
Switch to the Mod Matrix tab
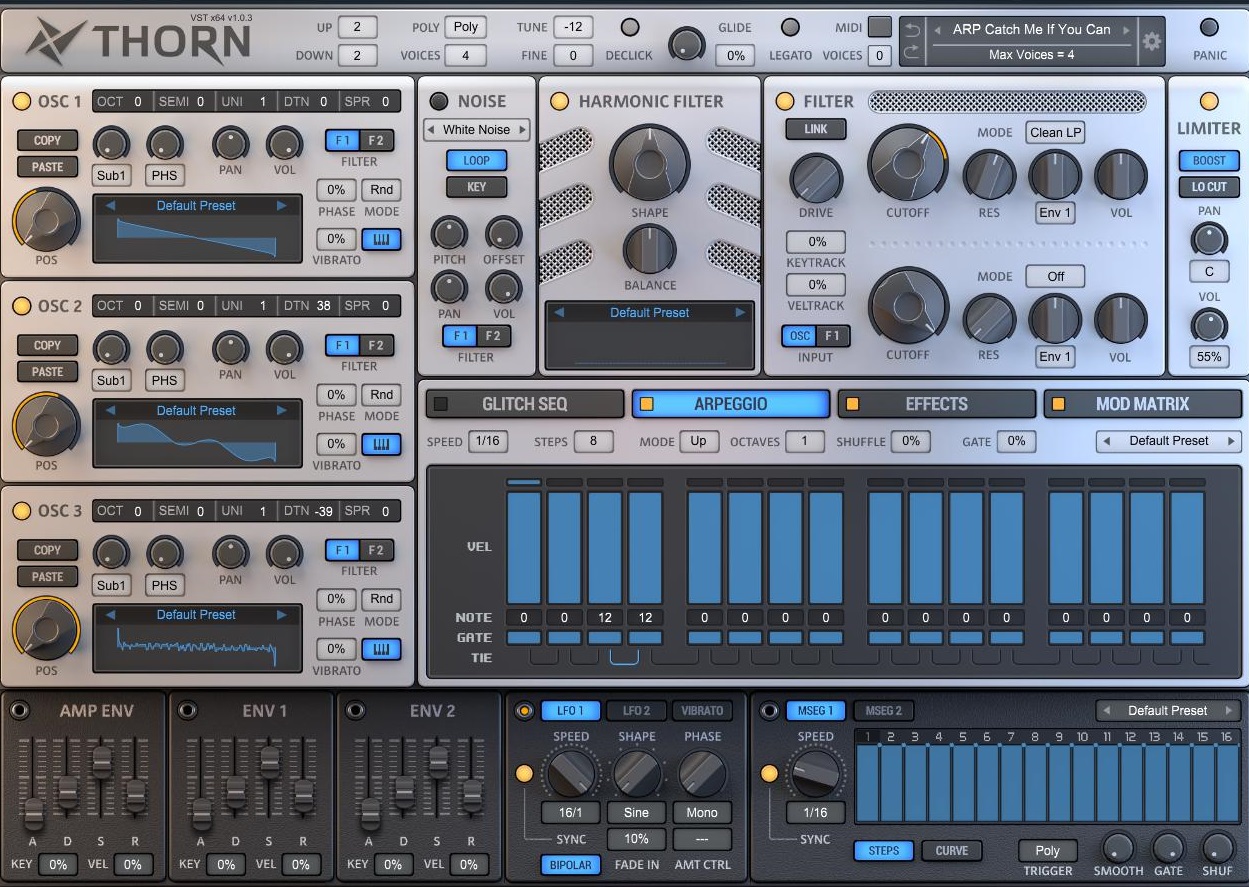[x=1142, y=404]
